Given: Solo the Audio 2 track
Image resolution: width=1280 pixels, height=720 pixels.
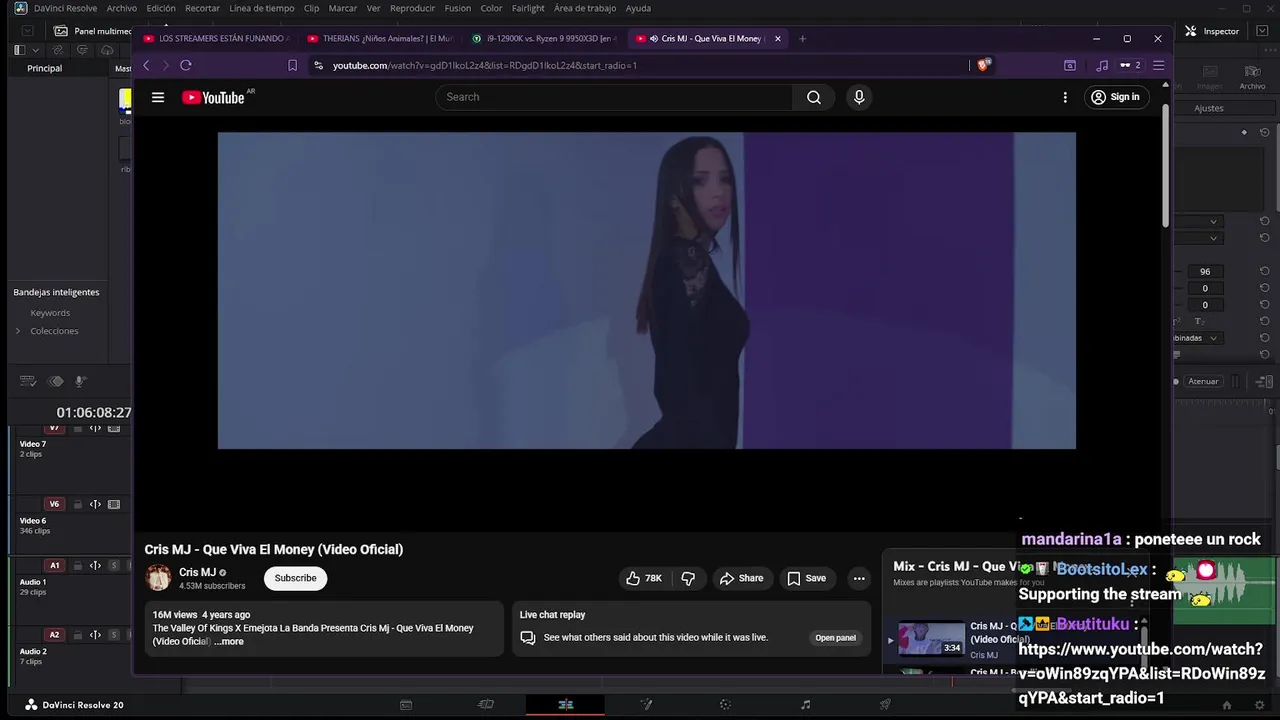Looking at the screenshot, I should (x=114, y=635).
